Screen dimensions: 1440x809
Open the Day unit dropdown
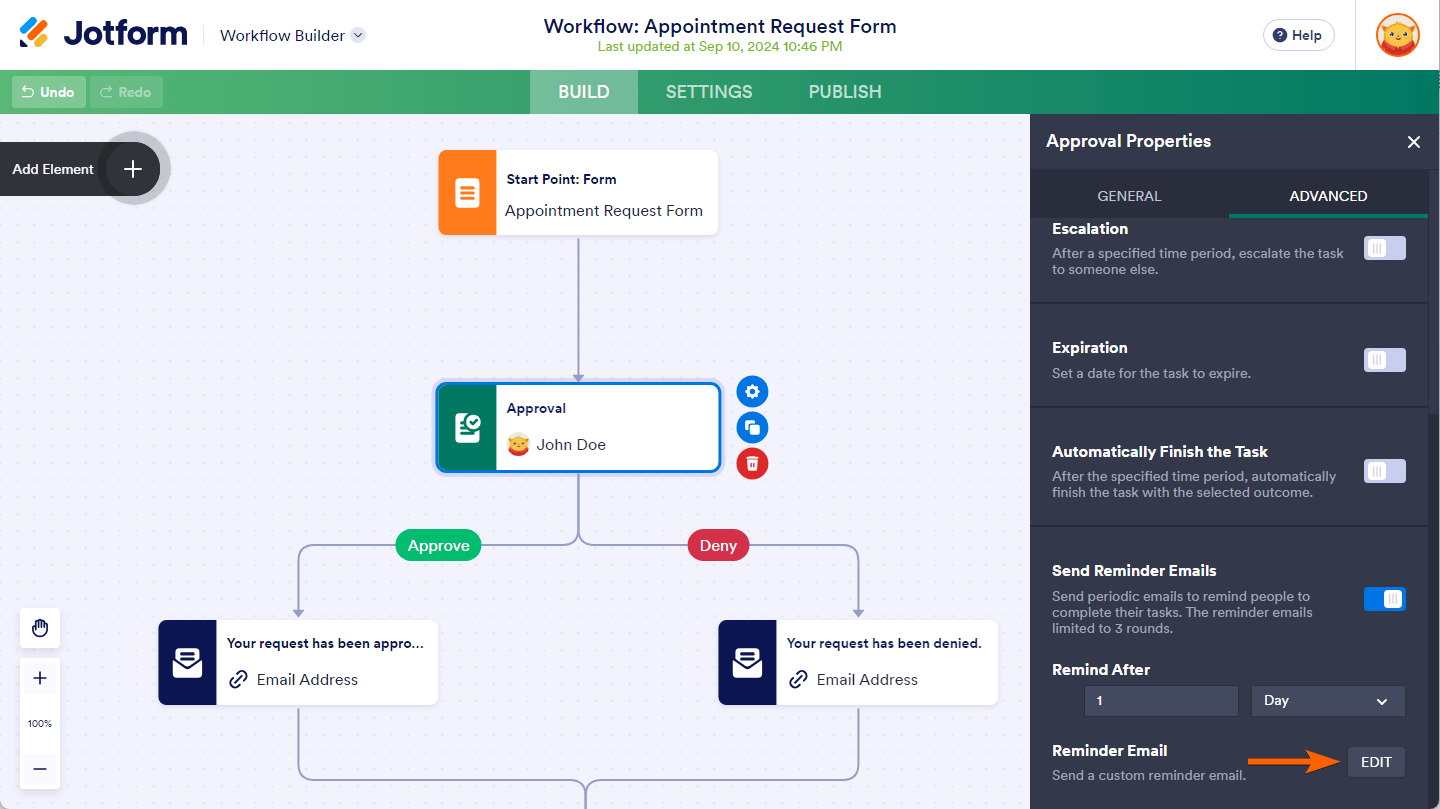point(1328,701)
